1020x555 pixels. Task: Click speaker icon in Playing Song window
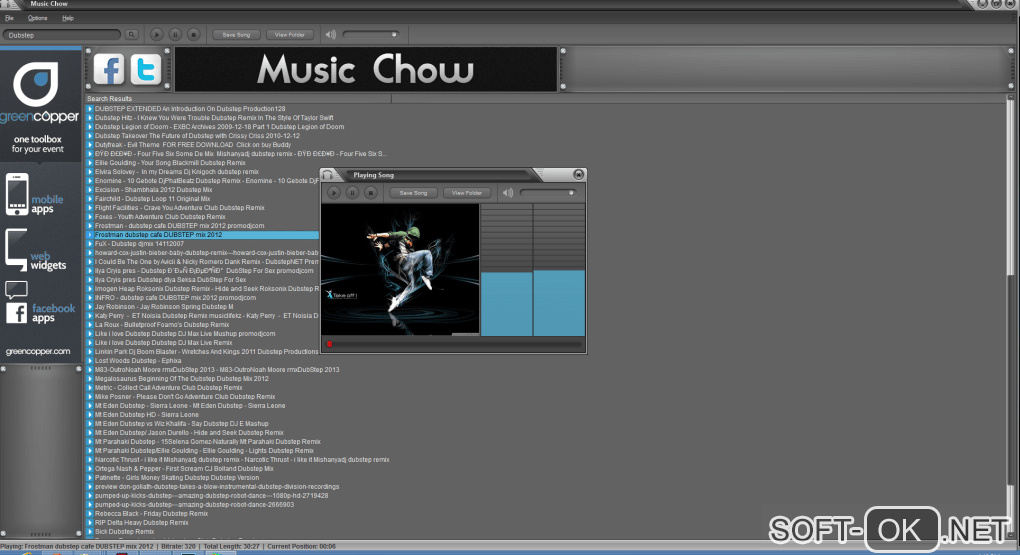(x=507, y=193)
